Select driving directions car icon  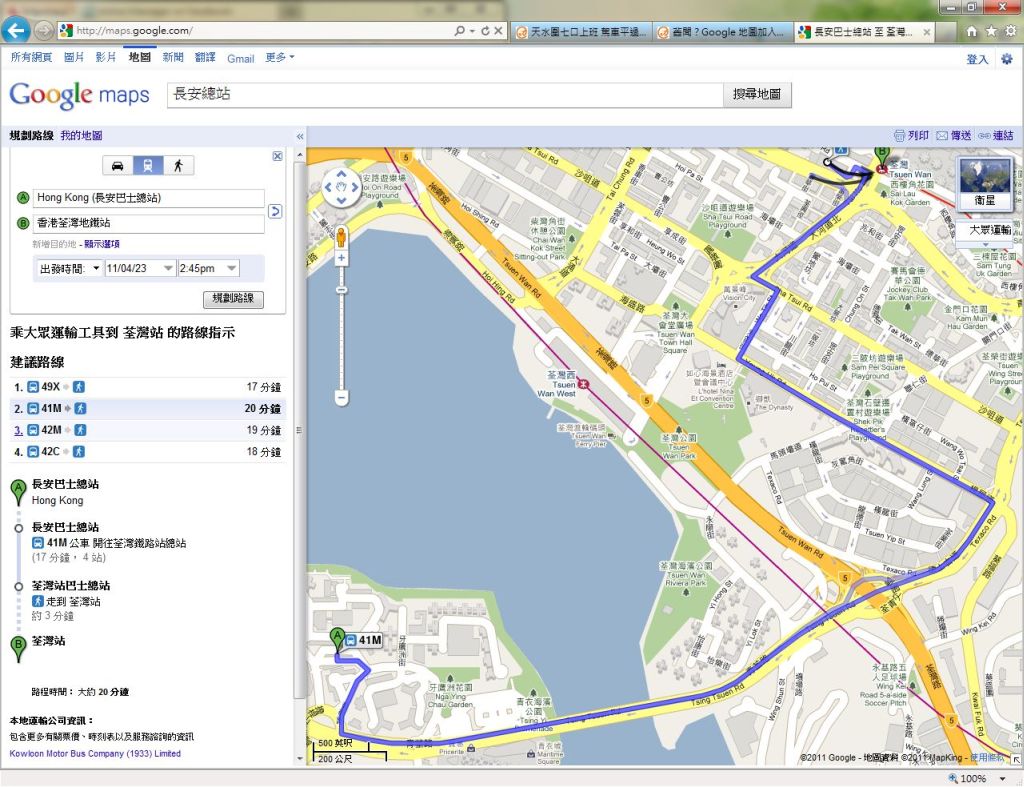point(118,166)
